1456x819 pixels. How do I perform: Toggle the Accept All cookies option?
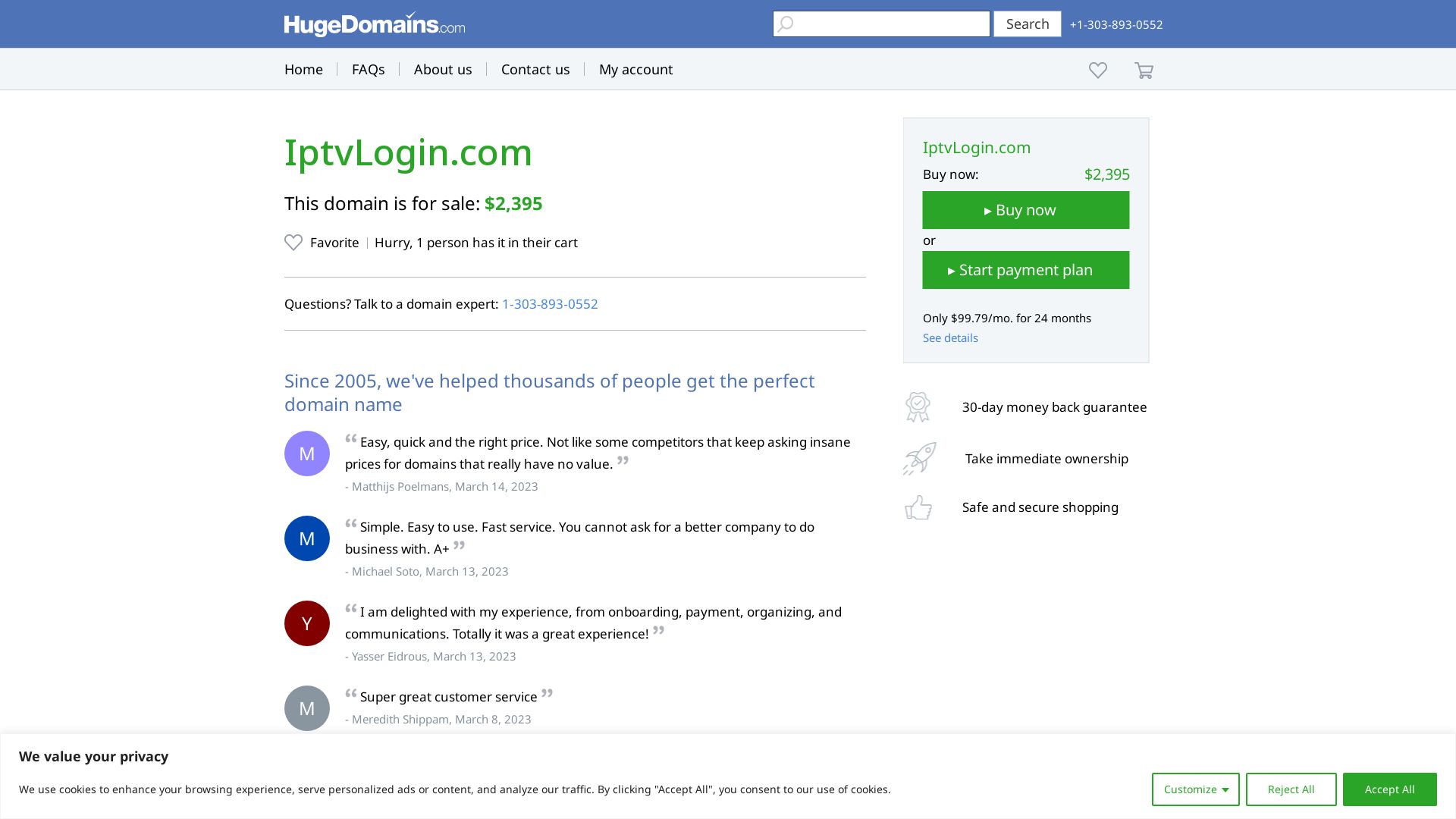point(1390,789)
